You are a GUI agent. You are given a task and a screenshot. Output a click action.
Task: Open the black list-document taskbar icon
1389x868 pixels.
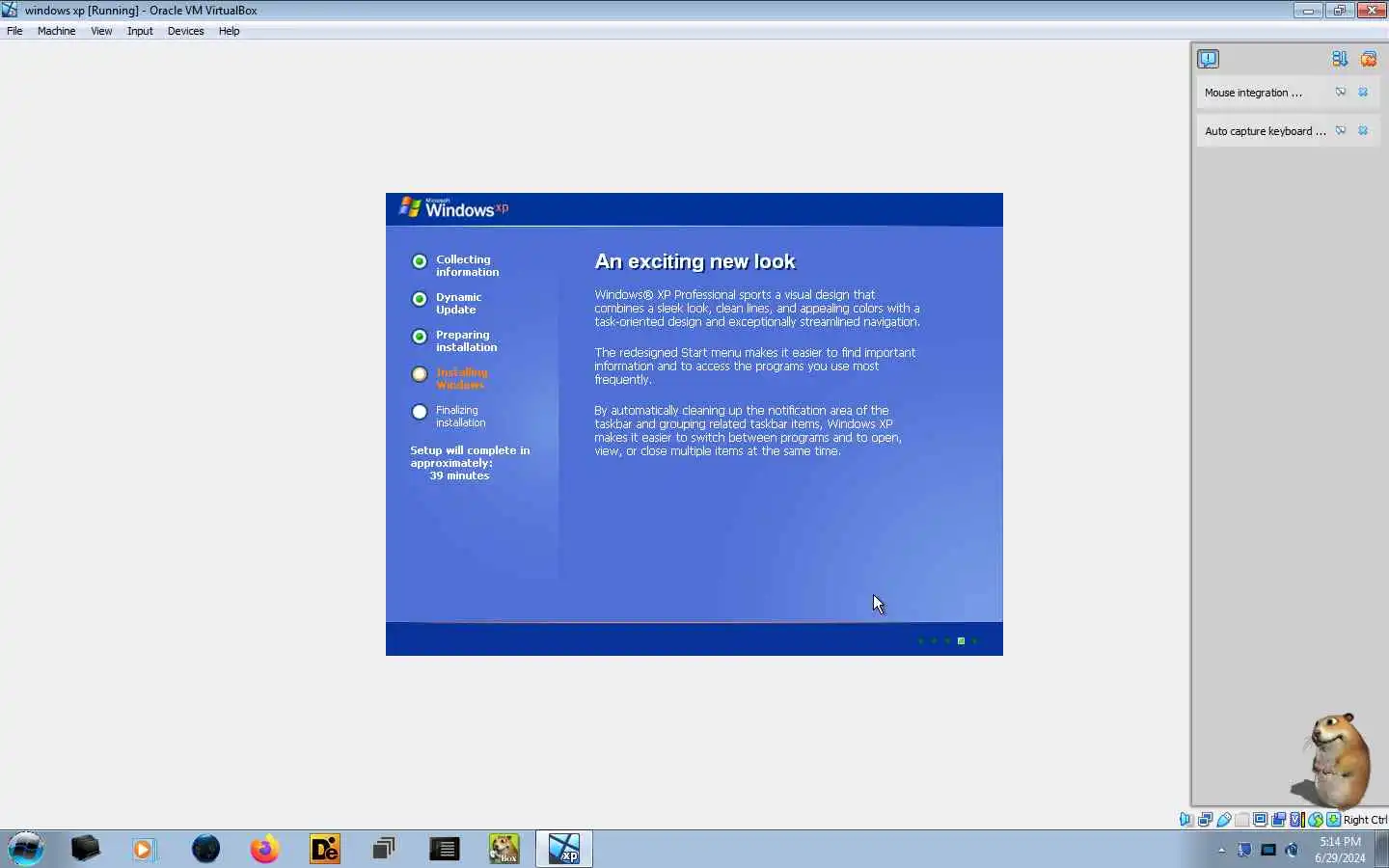[x=444, y=849]
